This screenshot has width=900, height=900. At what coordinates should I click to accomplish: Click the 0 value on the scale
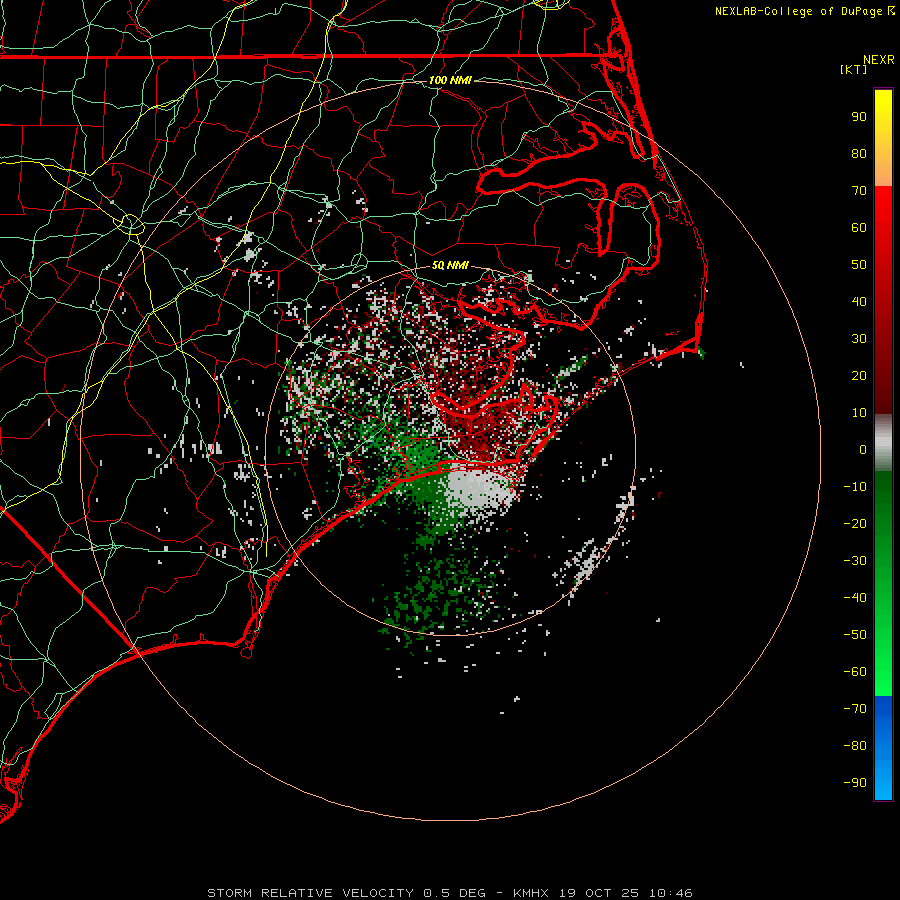(x=863, y=450)
